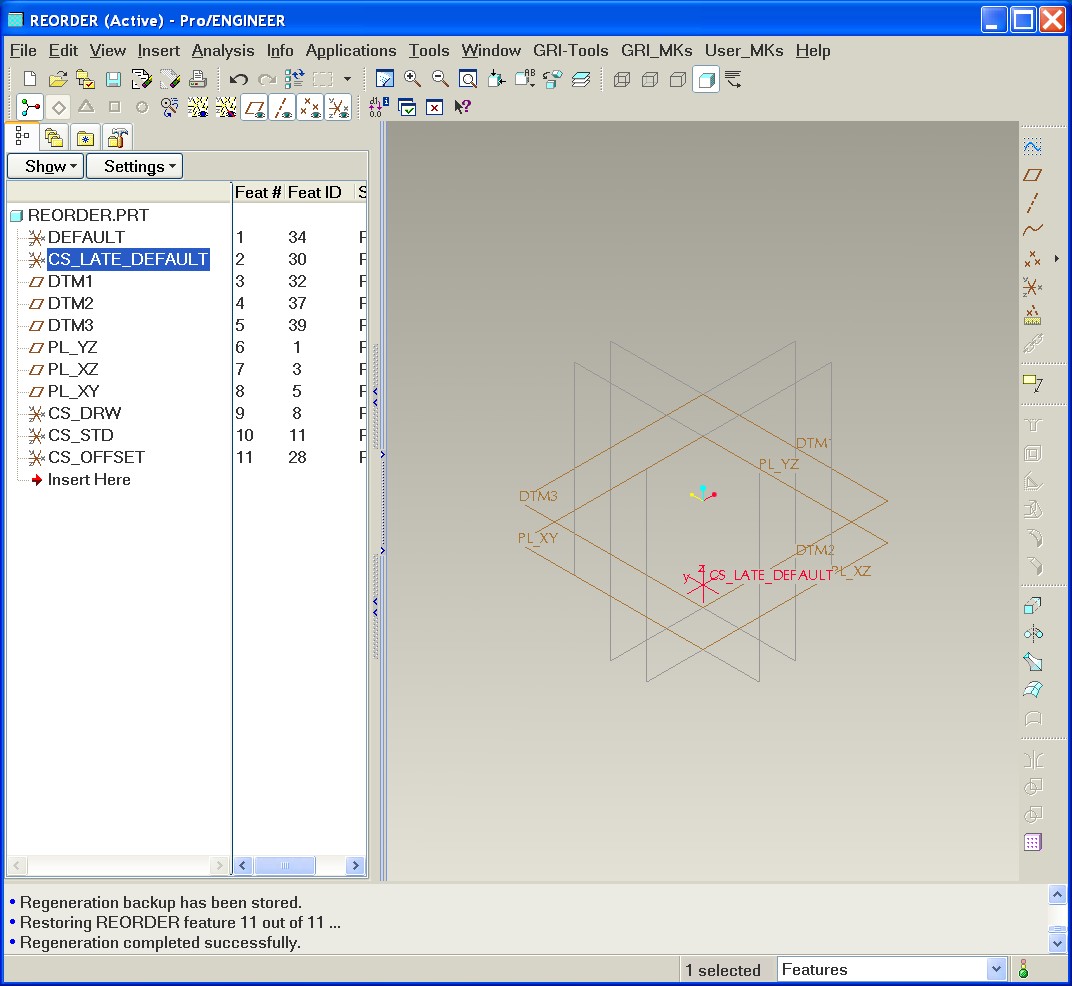Image resolution: width=1072 pixels, height=986 pixels.
Task: Click the Annotation feature tool icon
Action: point(1032,382)
